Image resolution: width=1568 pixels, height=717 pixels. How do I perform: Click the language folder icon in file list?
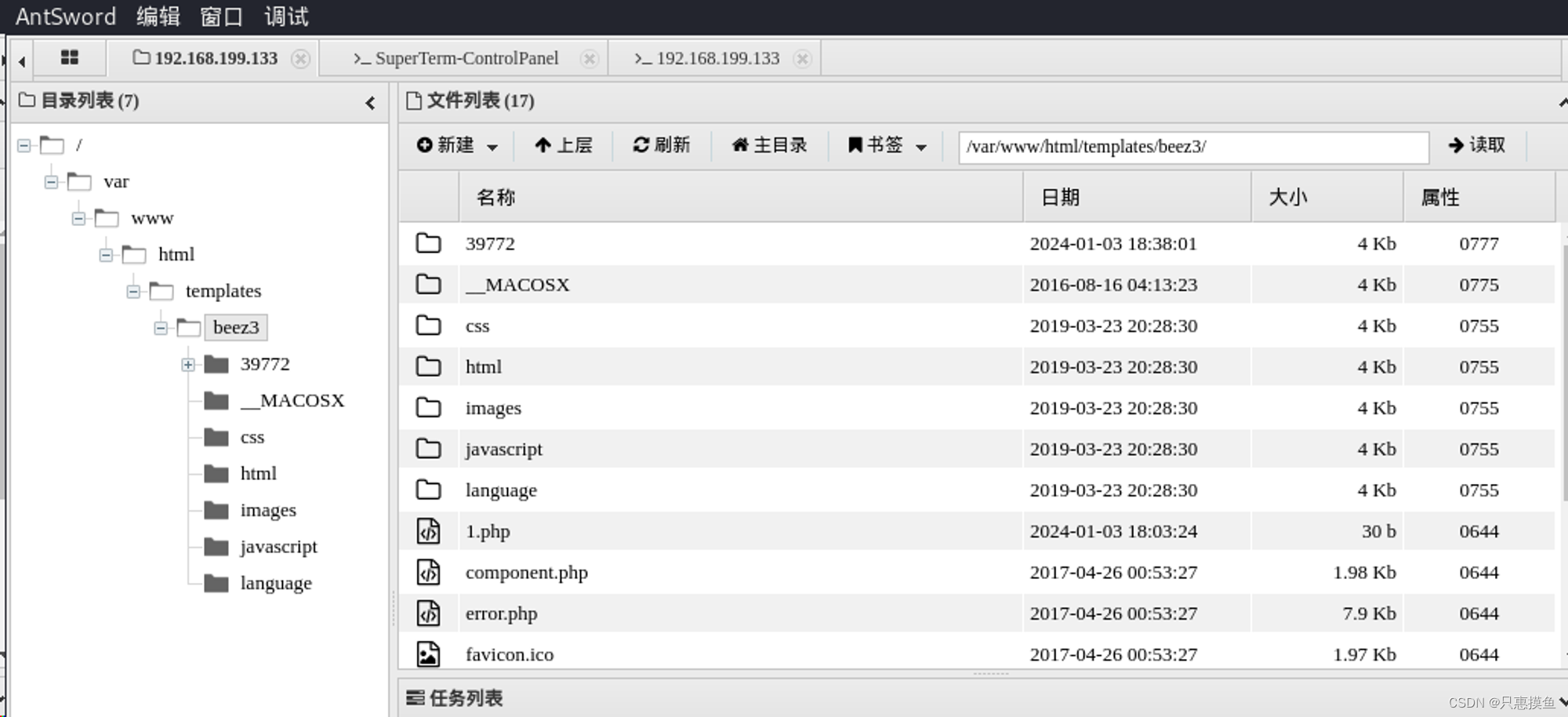pyautogui.click(x=428, y=490)
